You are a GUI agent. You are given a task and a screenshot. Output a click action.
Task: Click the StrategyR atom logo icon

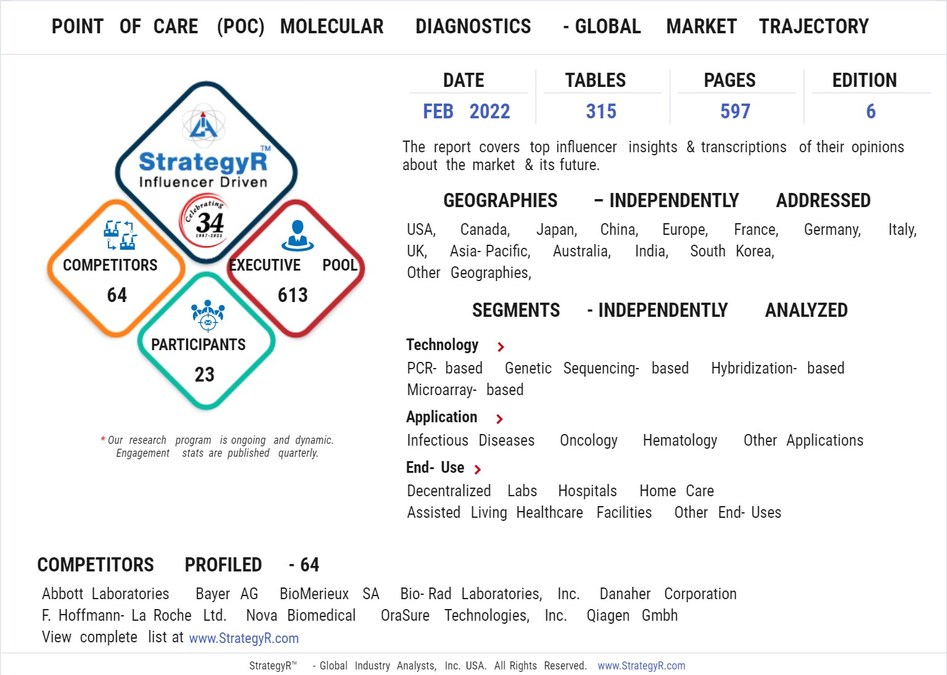point(204,125)
